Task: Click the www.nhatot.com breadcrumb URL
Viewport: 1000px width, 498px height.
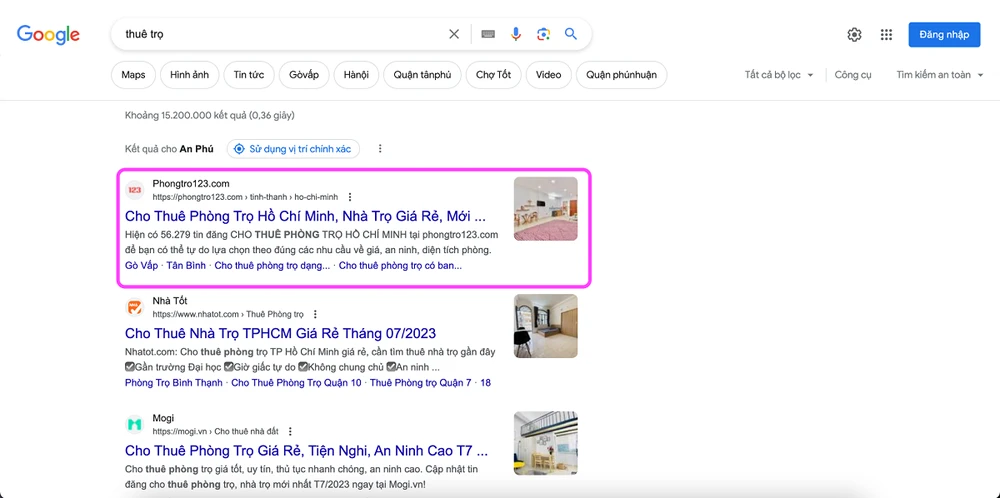Action: [228, 314]
